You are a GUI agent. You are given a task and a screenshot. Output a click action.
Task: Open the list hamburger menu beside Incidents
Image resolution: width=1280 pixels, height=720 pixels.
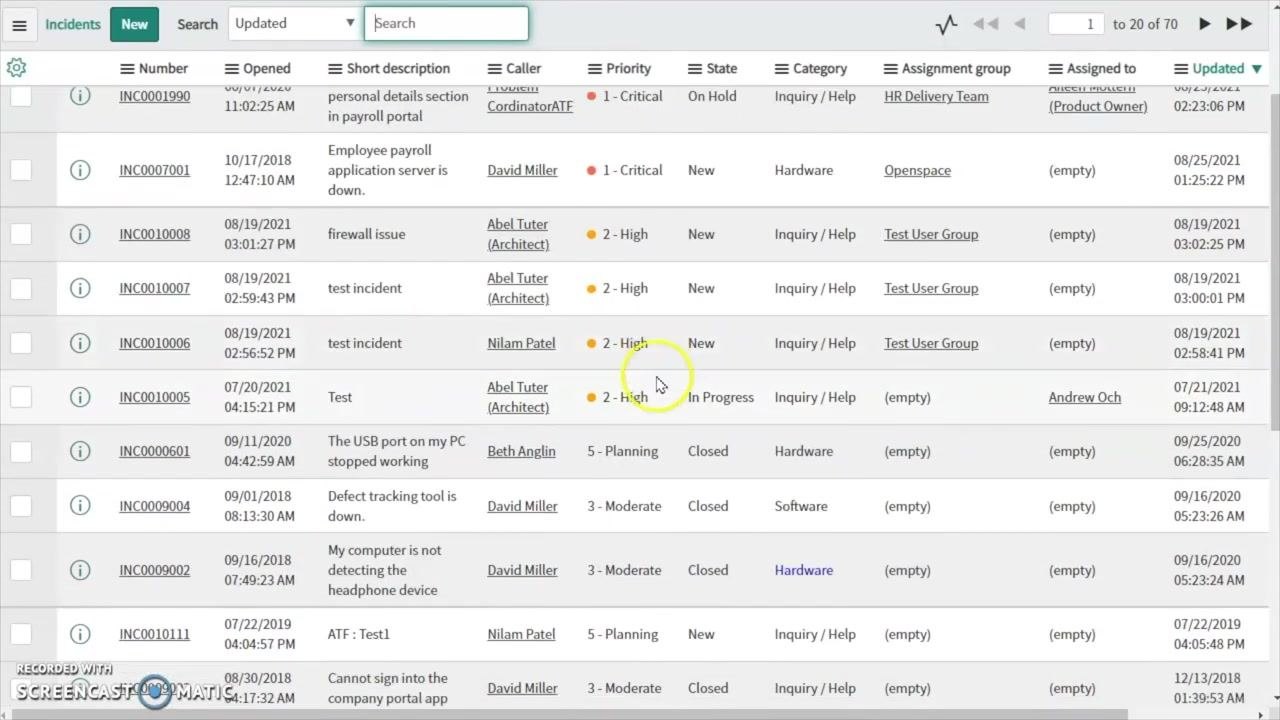19,25
